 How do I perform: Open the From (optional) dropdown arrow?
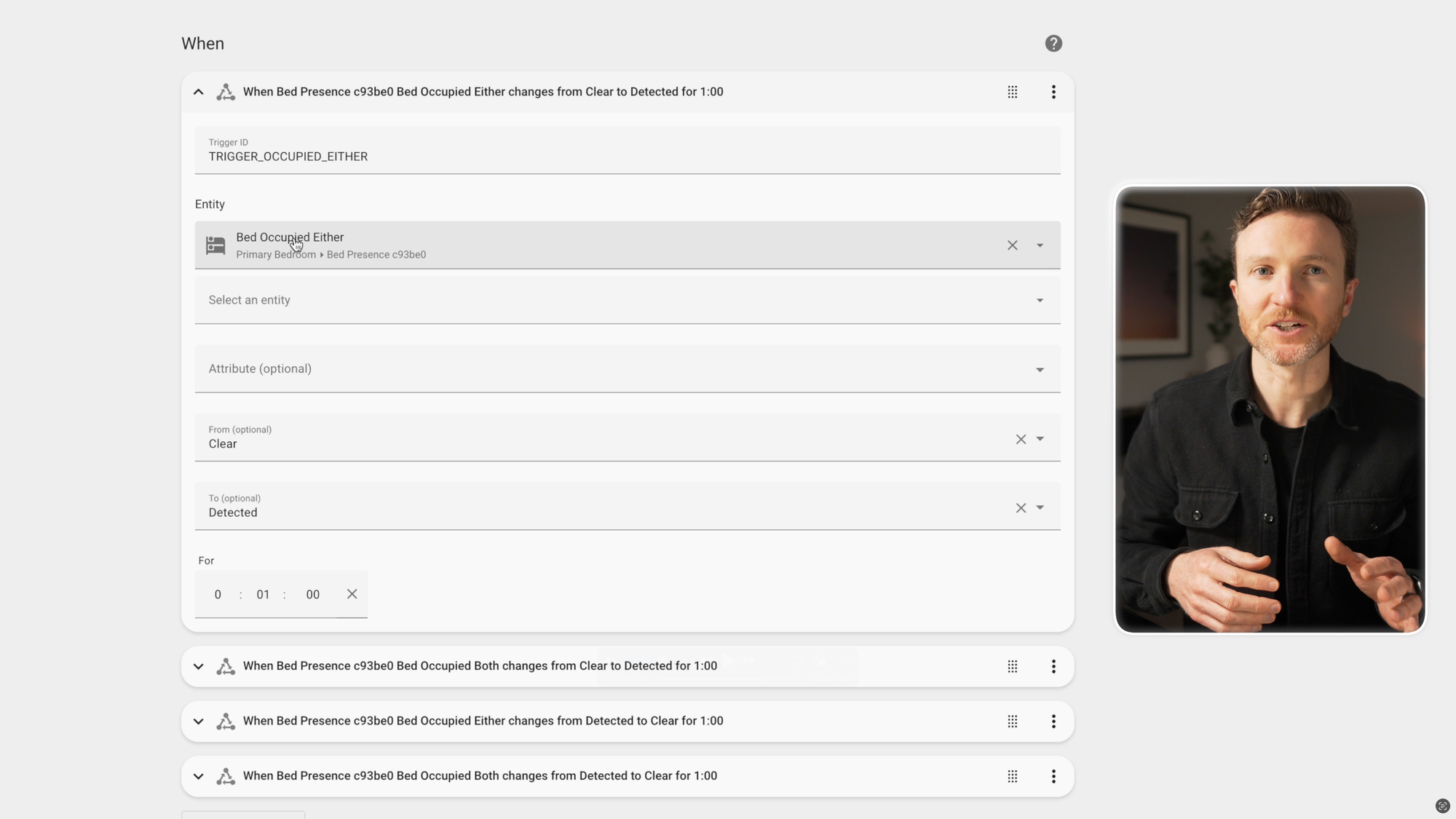(x=1040, y=439)
